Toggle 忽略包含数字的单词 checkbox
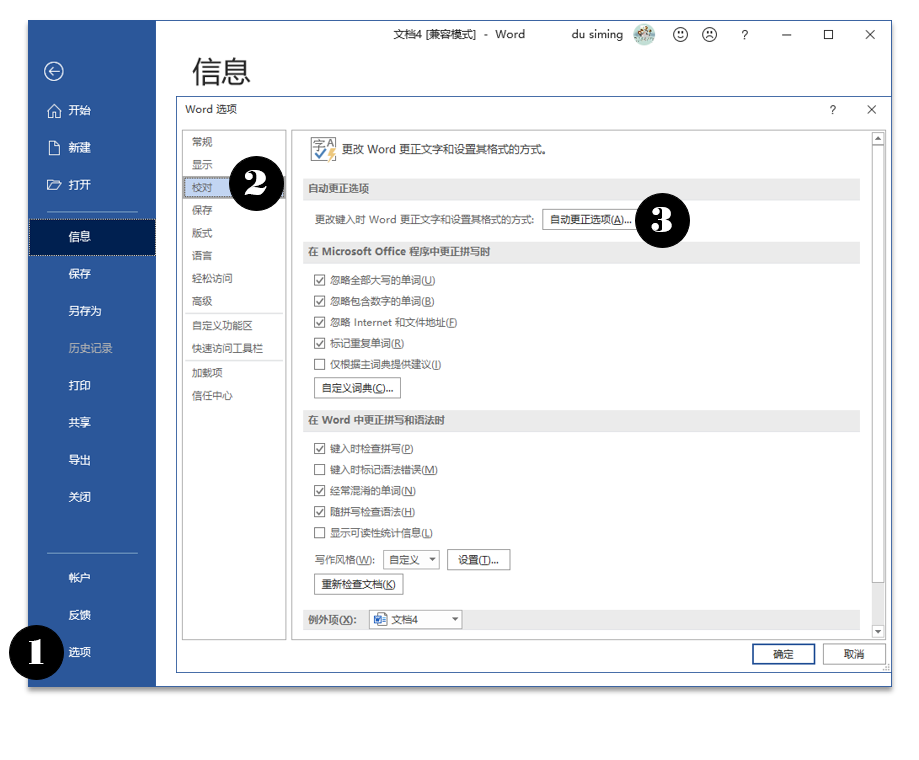Screen dimensions: 919x760 [x=319, y=301]
